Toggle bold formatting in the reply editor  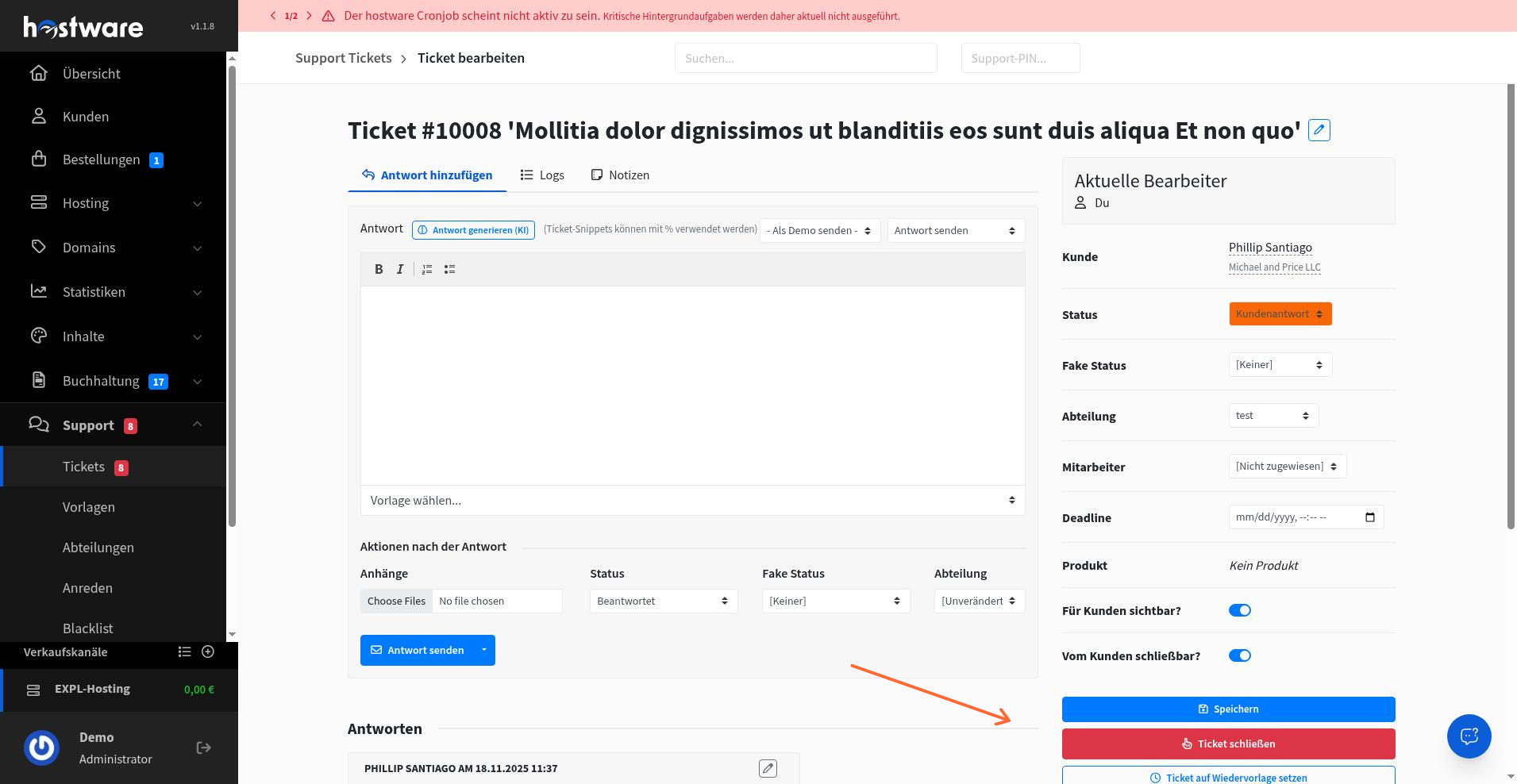pos(379,270)
